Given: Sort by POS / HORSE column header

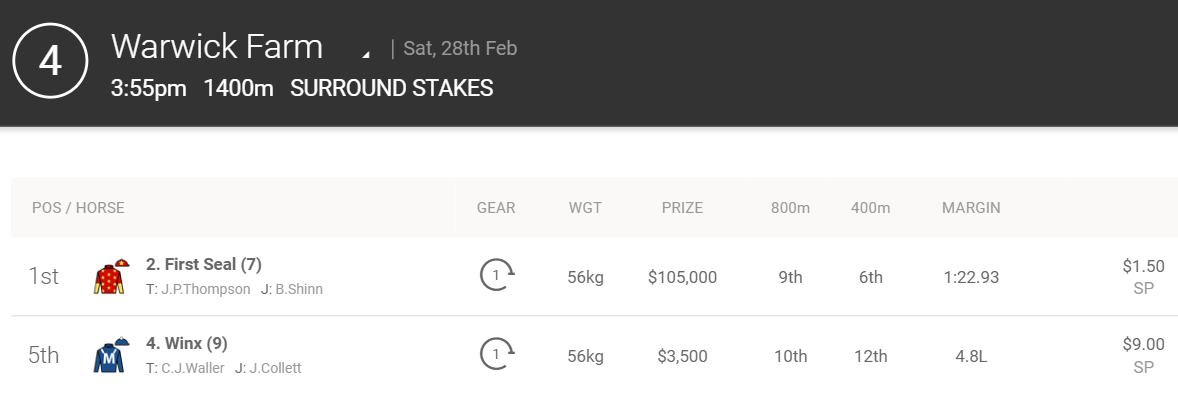Looking at the screenshot, I should pos(78,207).
